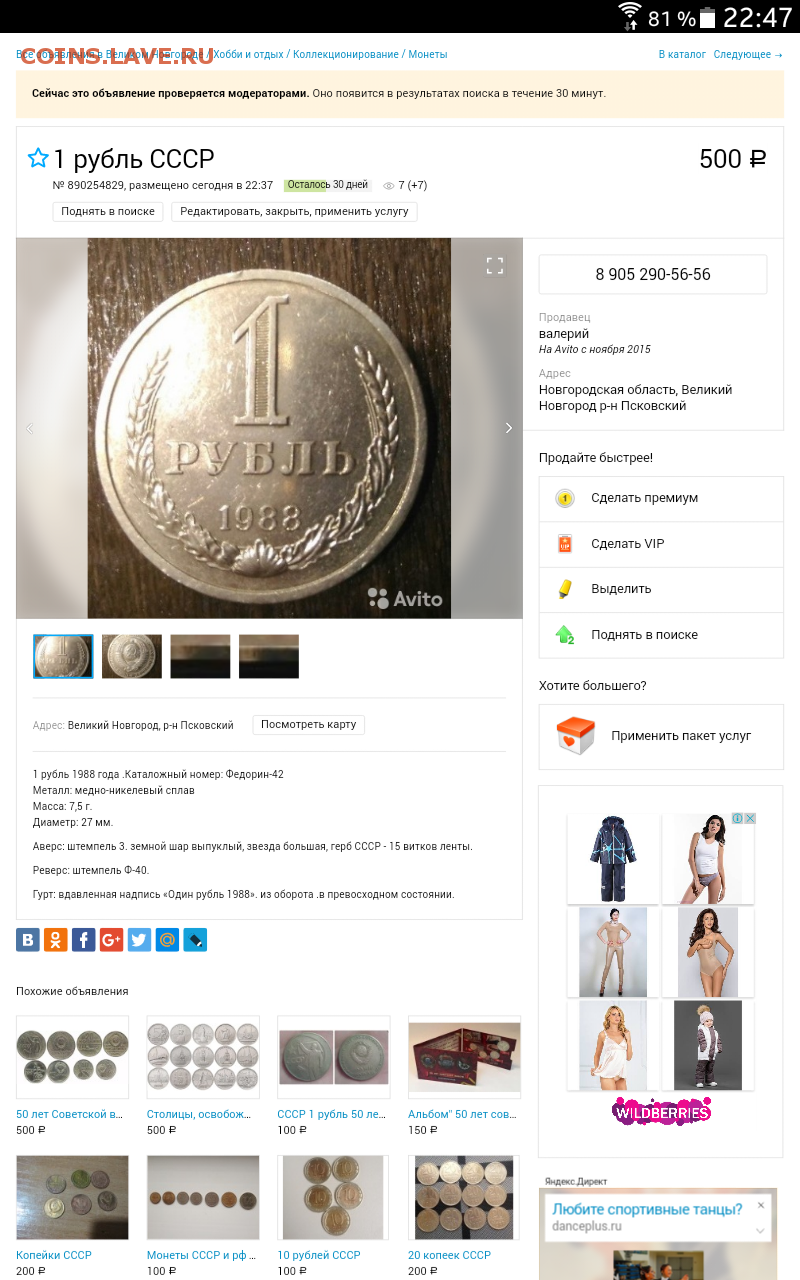The width and height of the screenshot is (800, 1280).
Task: Toggle the favorite star next to the title
Action: [38, 158]
